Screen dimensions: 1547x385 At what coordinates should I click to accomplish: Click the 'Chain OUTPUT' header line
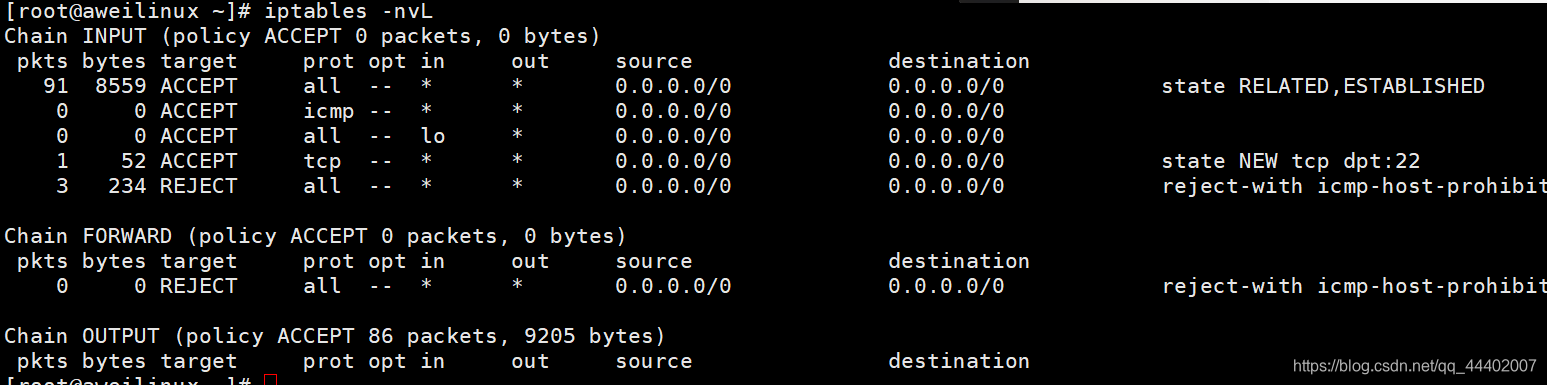(x=334, y=336)
